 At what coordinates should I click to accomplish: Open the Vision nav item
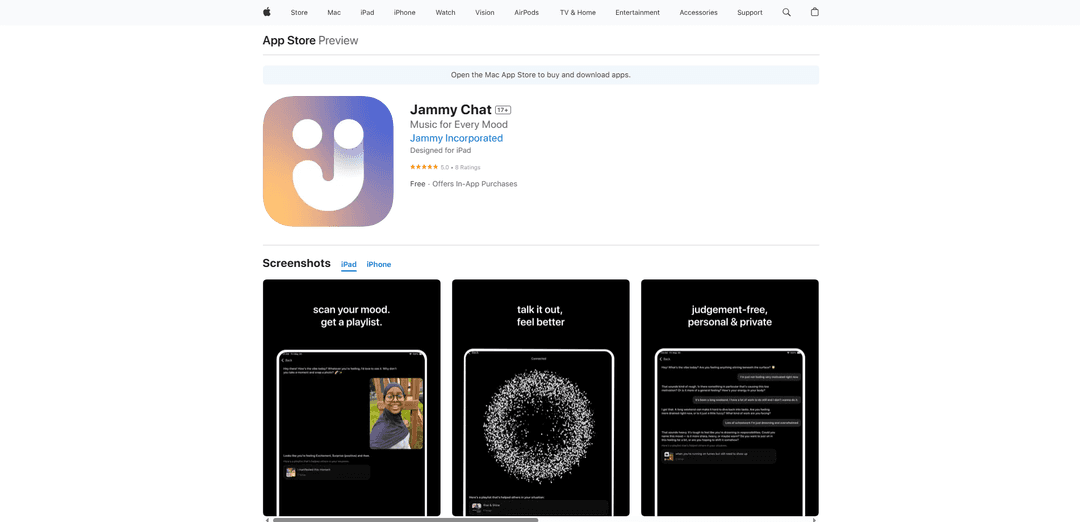point(484,12)
